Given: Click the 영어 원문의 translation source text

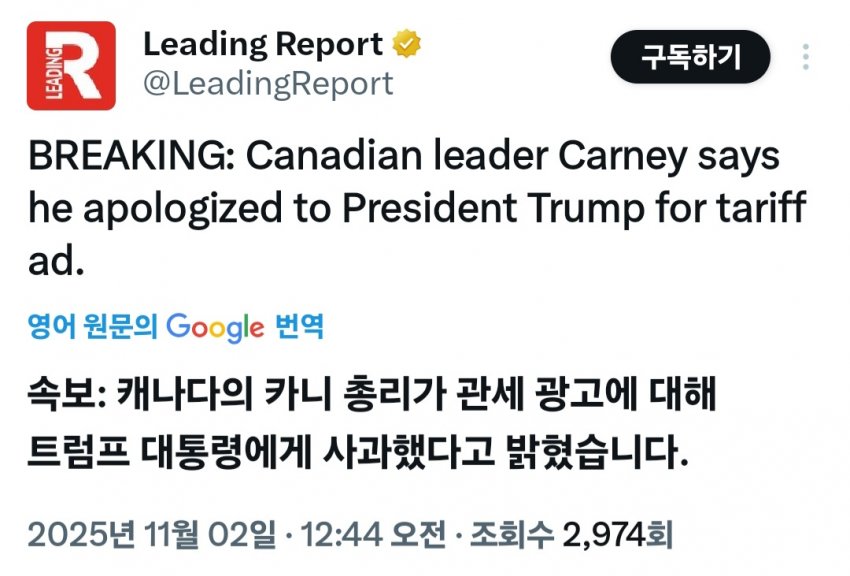Looking at the screenshot, I should point(93,326).
